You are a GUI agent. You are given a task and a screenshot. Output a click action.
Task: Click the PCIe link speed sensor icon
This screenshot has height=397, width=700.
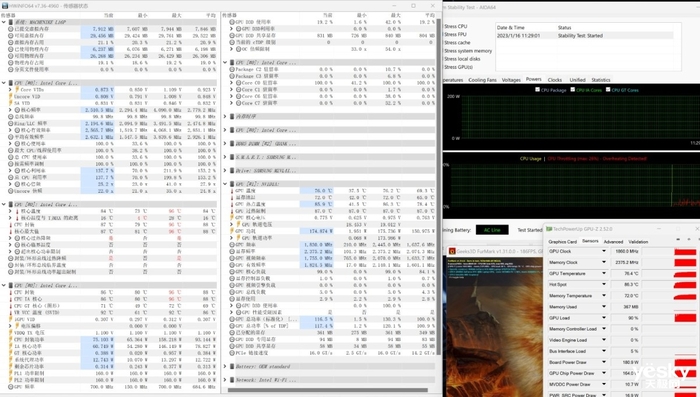[232, 353]
